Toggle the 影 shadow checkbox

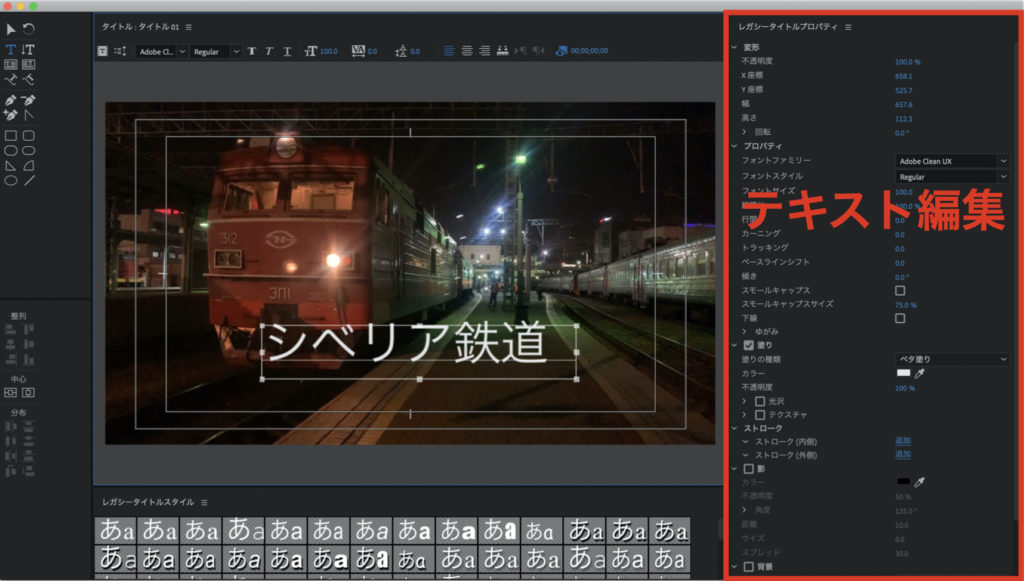[x=748, y=468]
